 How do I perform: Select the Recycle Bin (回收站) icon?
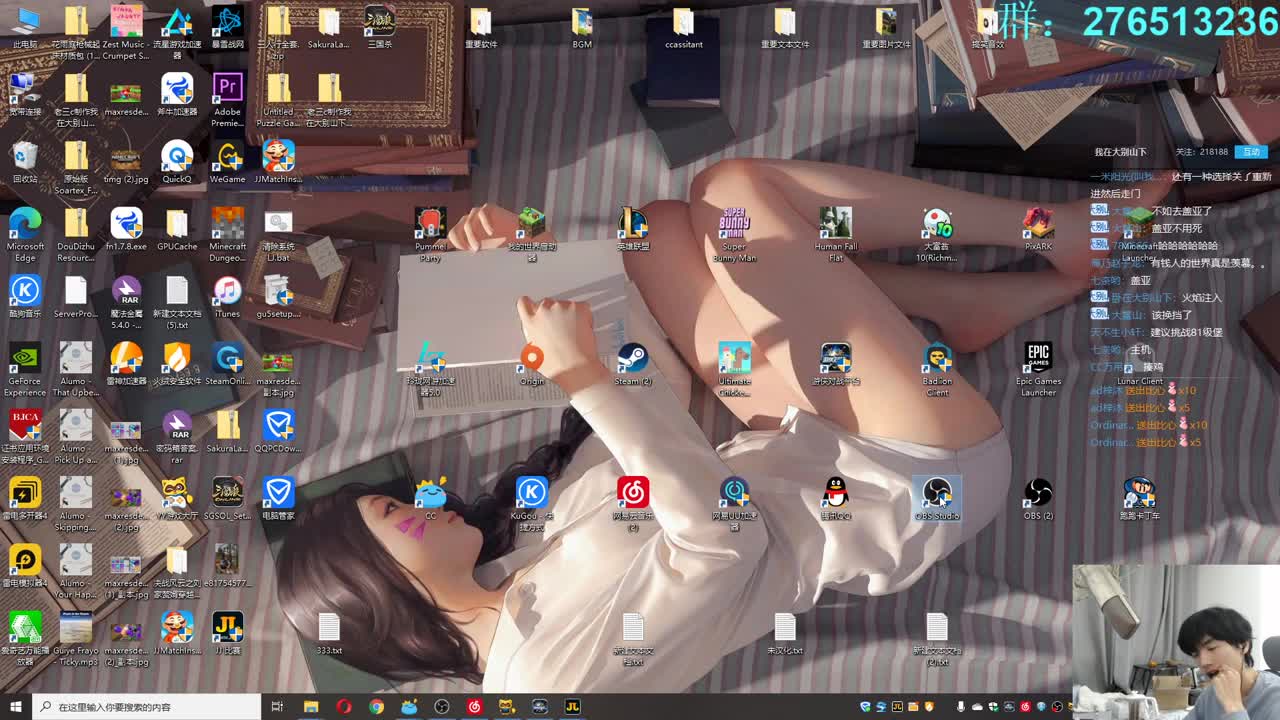point(25,163)
